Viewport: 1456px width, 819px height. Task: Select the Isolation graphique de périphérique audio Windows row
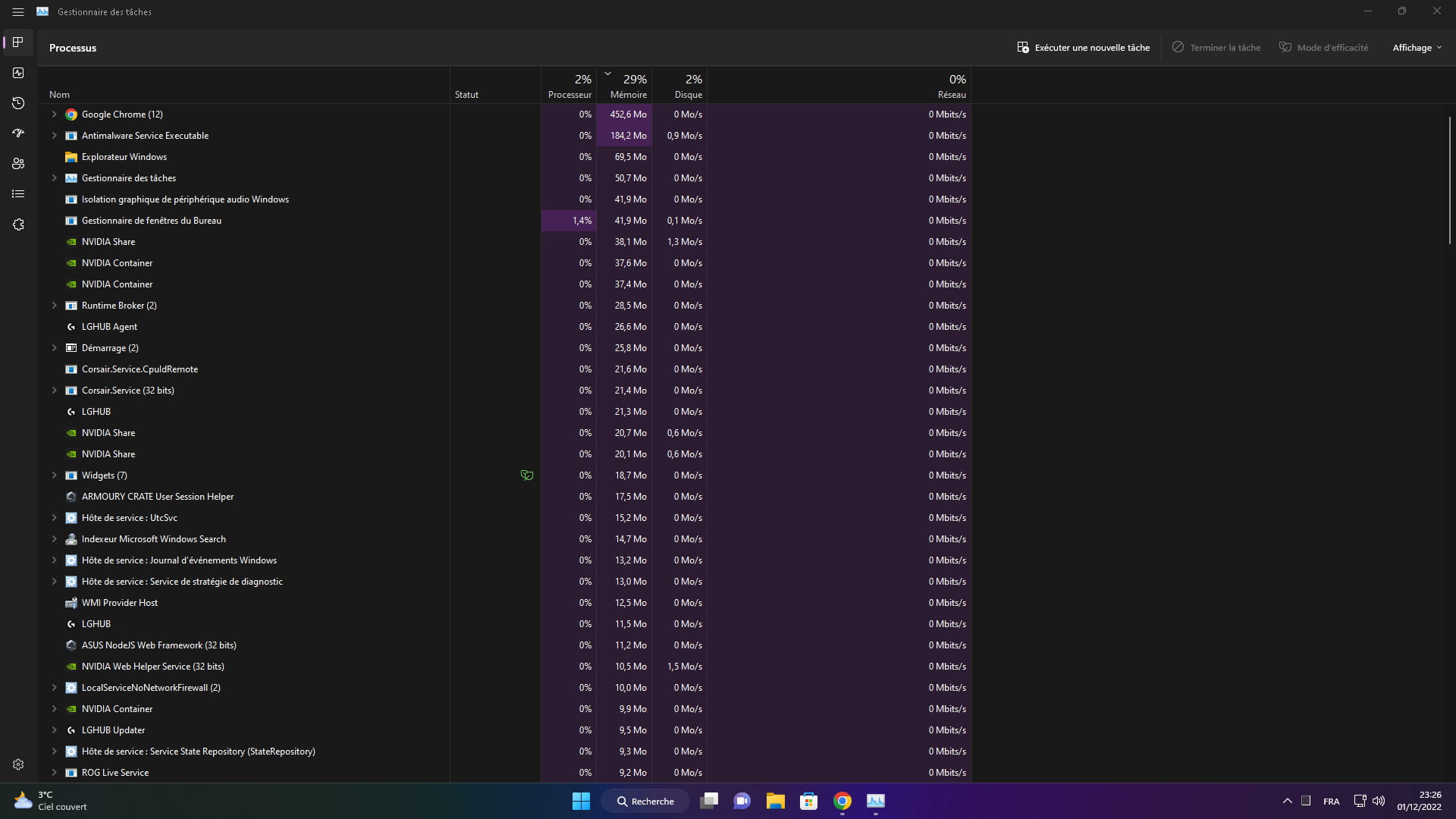tap(504, 199)
